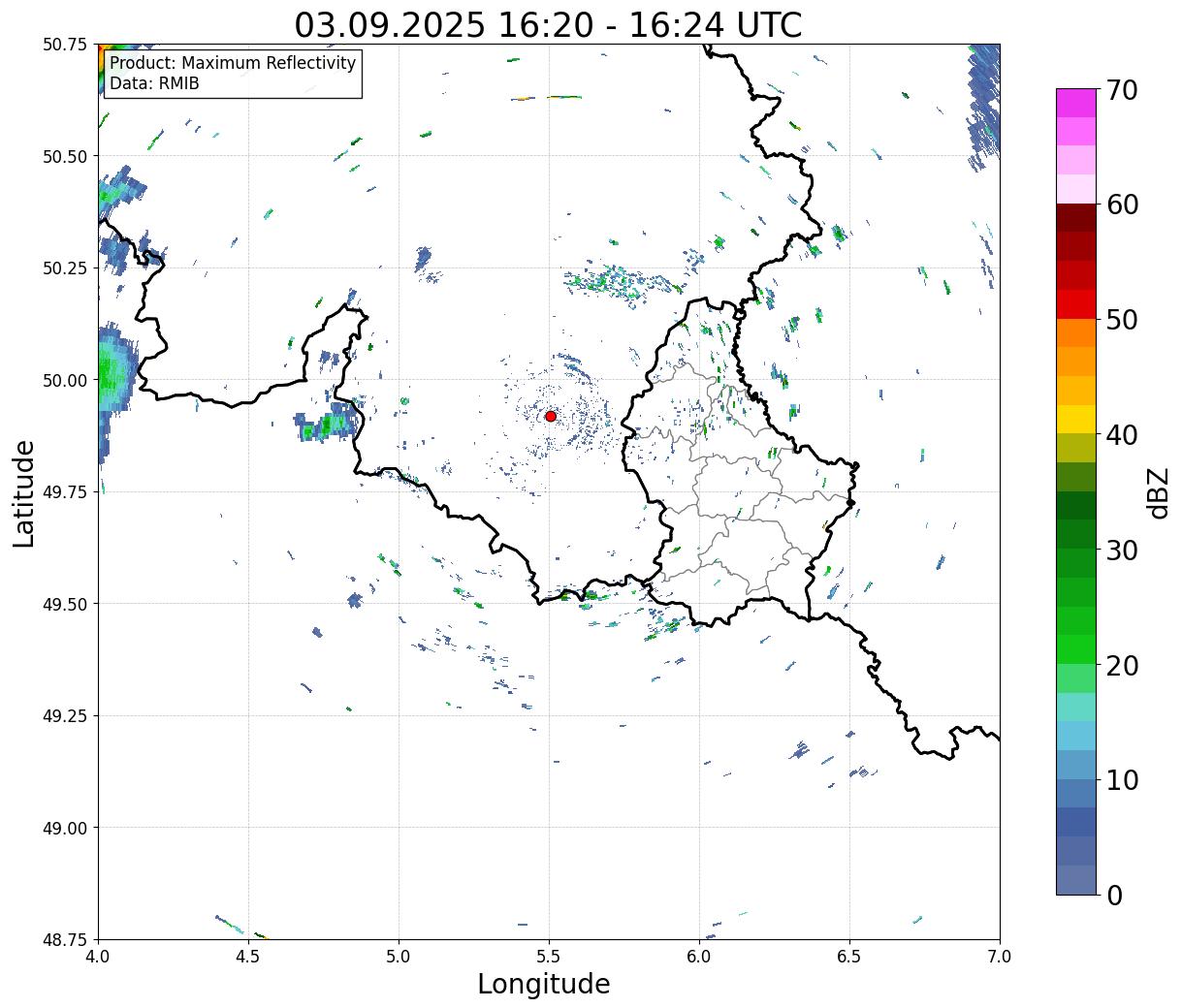Select the 'Product: Maximum Reflectivity' text
This screenshot has width=1182, height=1008.
(233, 63)
